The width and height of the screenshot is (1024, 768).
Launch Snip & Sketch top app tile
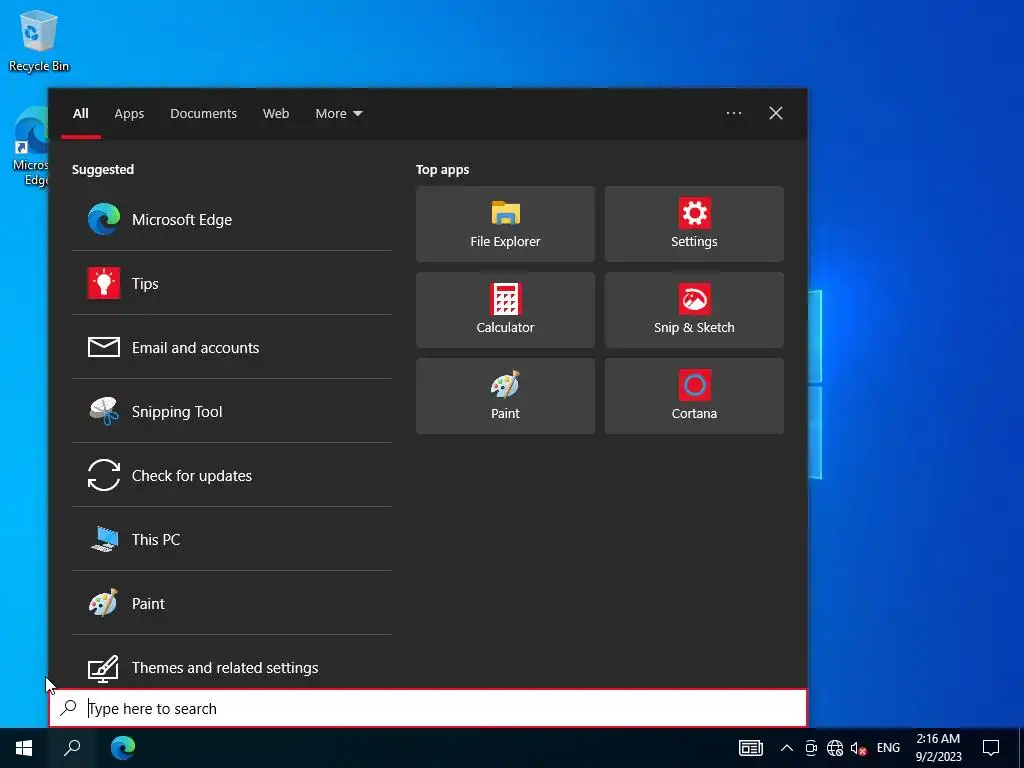coord(694,310)
